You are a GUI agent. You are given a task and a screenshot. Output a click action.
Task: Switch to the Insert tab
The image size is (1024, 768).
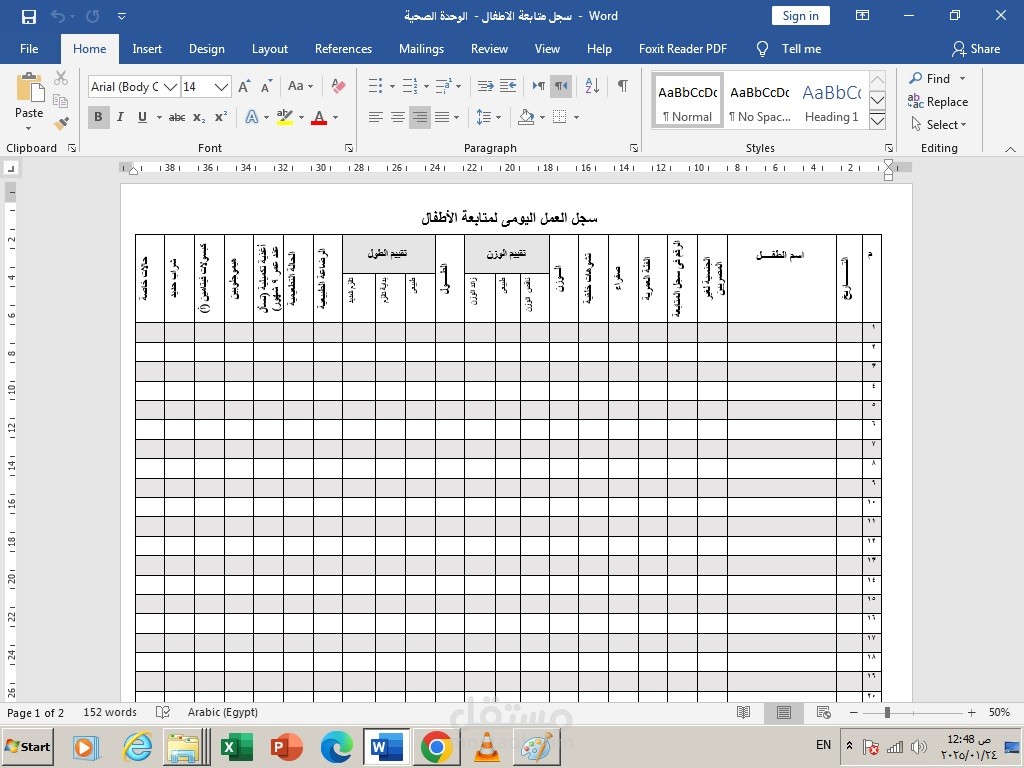[x=147, y=49]
